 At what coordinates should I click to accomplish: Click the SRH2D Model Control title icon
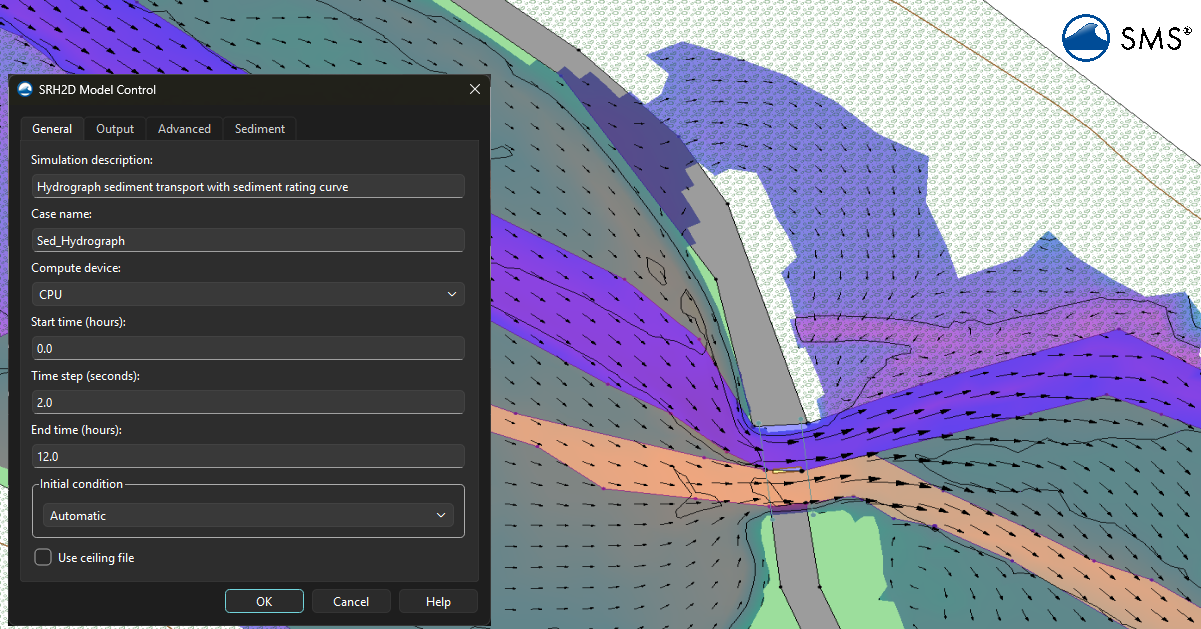(25, 89)
